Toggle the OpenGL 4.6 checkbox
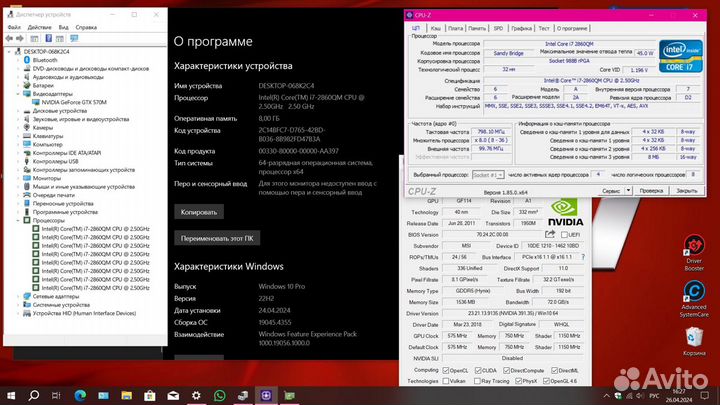This screenshot has width=720, height=405. click(546, 381)
